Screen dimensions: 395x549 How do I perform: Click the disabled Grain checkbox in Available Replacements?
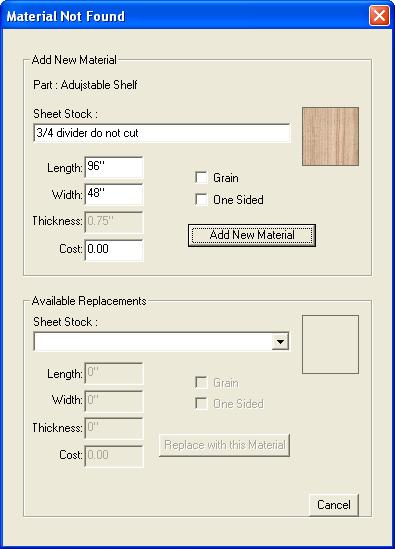point(201,382)
